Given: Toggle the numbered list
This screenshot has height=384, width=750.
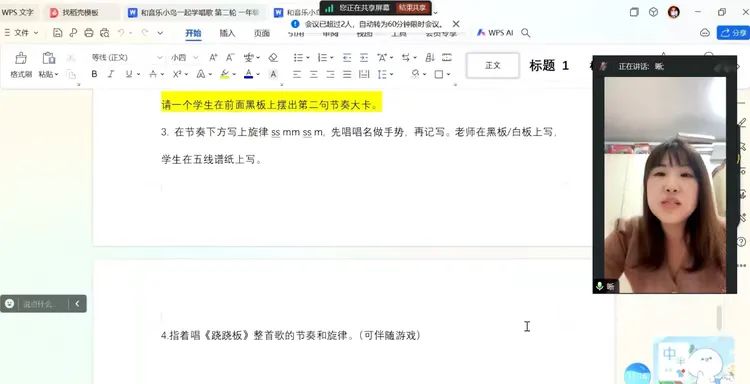Looking at the screenshot, I should click(322, 57).
